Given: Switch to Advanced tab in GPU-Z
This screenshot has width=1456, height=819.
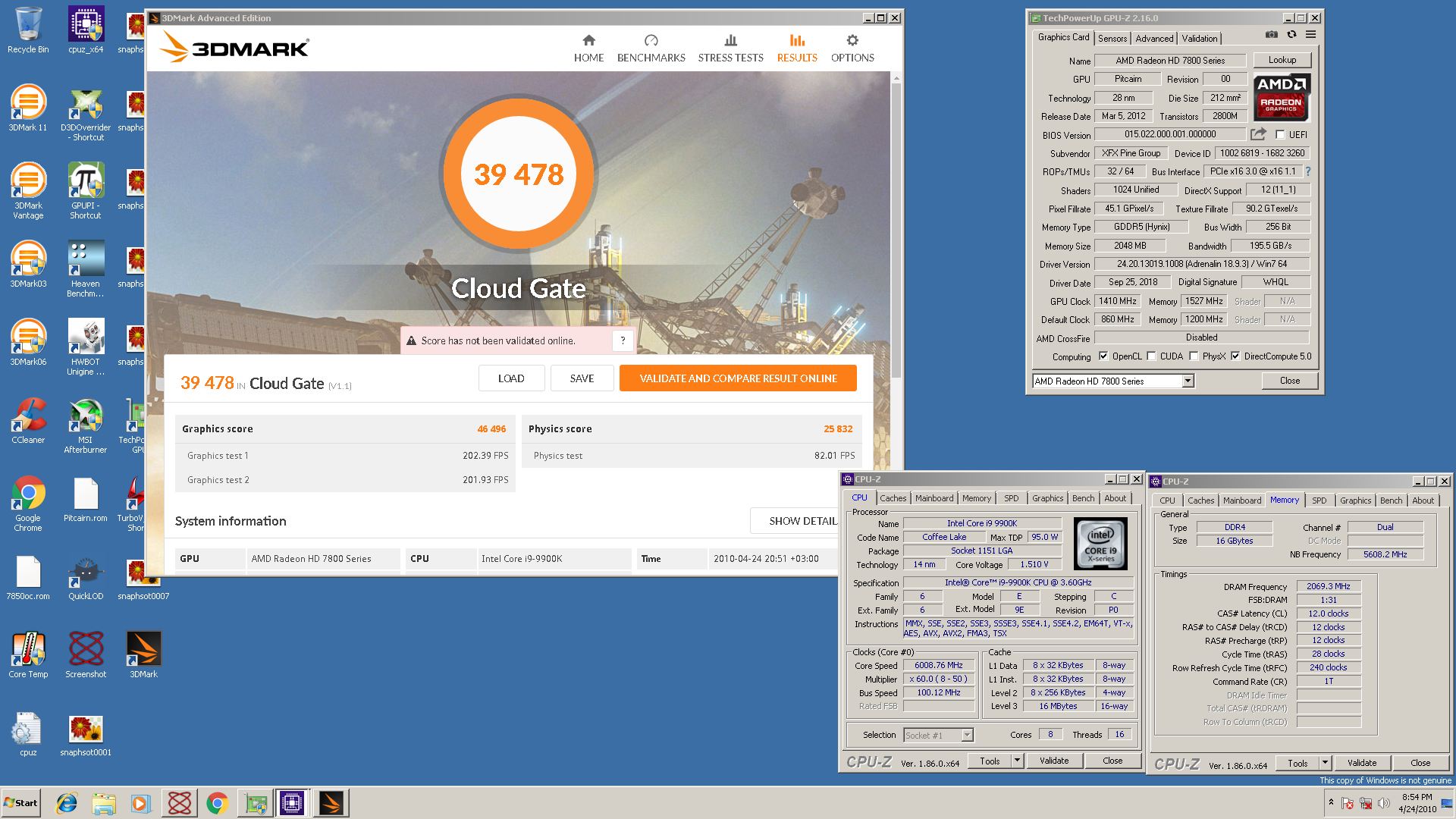Looking at the screenshot, I should [1154, 38].
